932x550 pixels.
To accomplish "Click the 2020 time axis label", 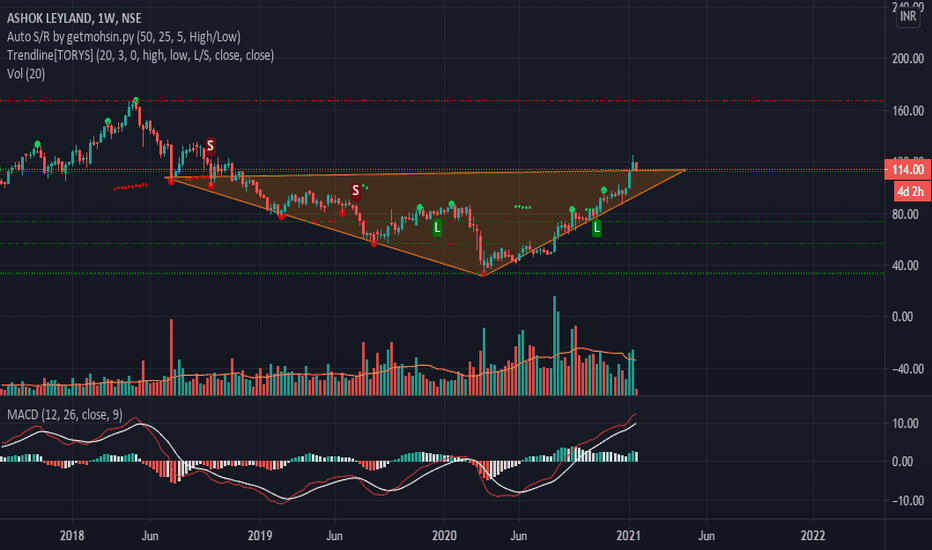I will pyautogui.click(x=444, y=536).
